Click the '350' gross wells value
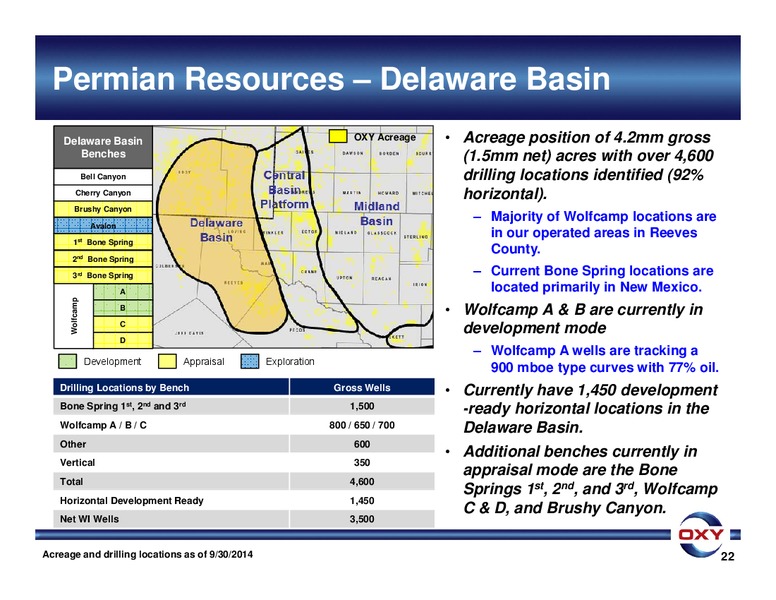This screenshot has width=776, height=600. click(362, 463)
